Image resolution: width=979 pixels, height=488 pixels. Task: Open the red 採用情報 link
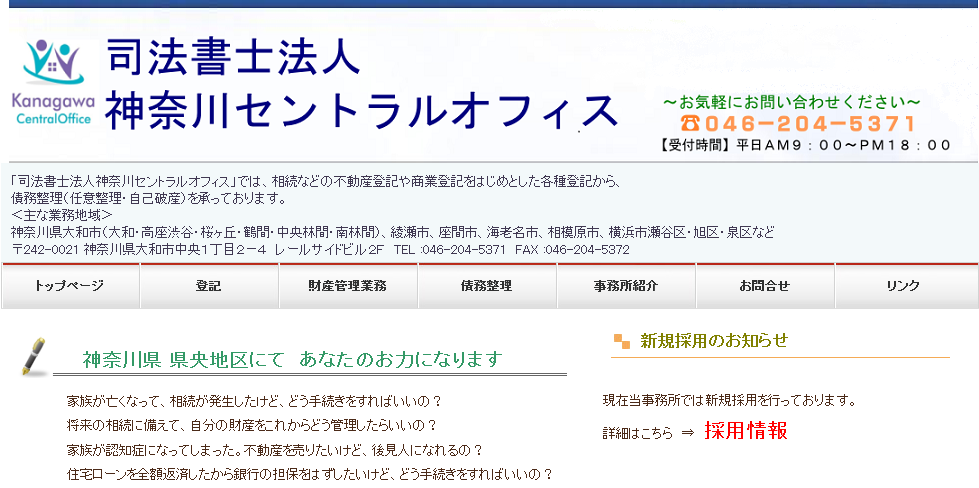tap(745, 432)
